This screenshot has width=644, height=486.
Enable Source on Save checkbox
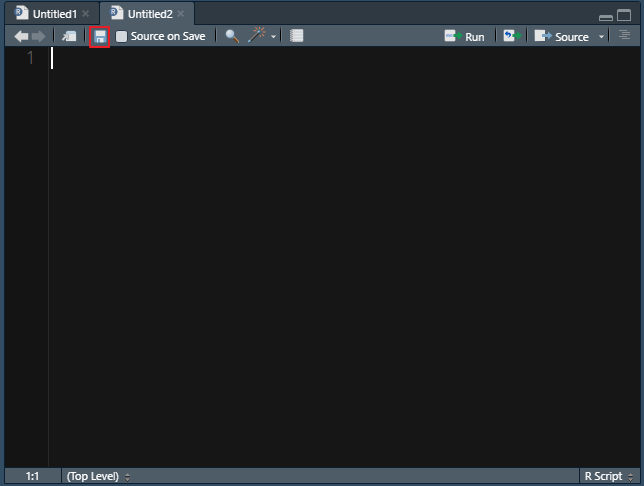[121, 37]
